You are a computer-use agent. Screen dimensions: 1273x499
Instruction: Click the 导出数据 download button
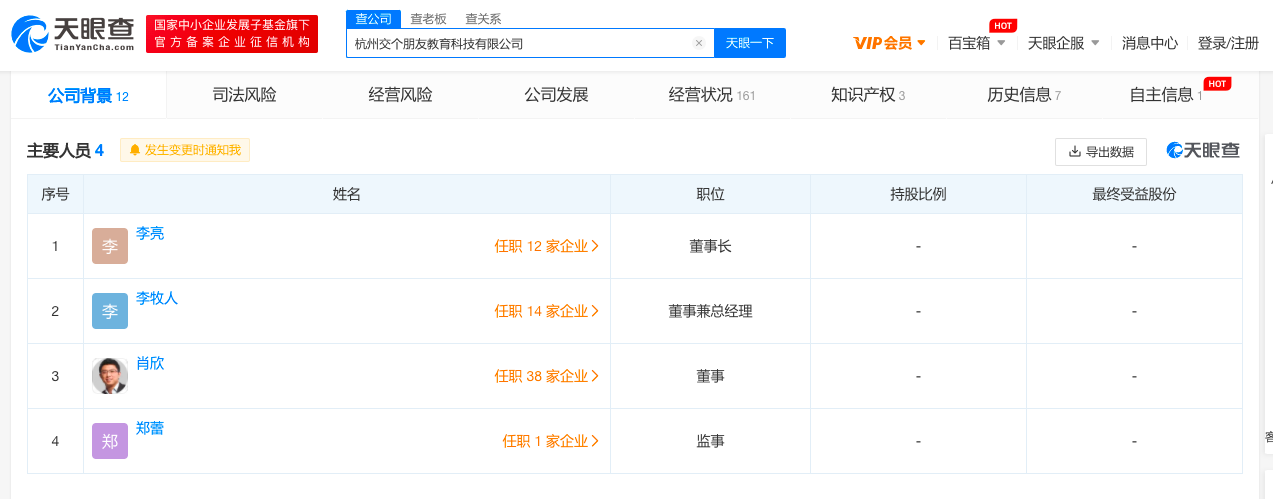tap(1100, 152)
